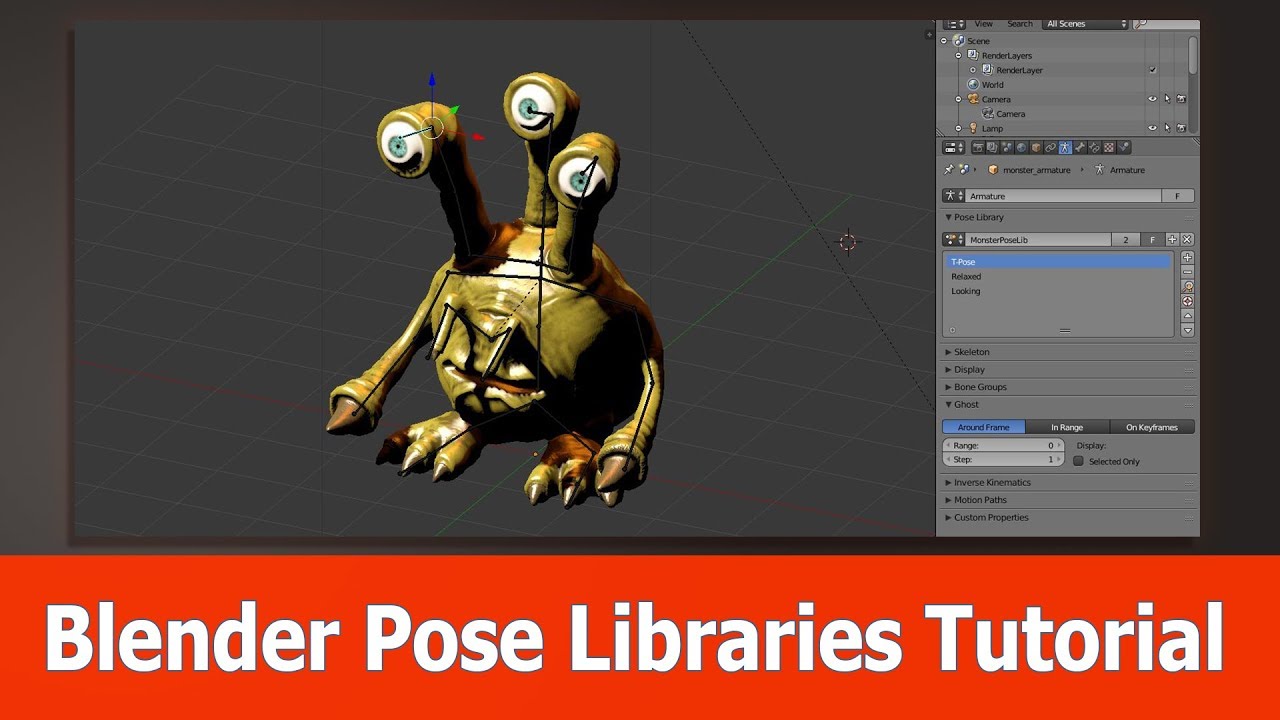Toggle the pin icon in the properties context
This screenshot has height=720, width=1280.
[949, 170]
